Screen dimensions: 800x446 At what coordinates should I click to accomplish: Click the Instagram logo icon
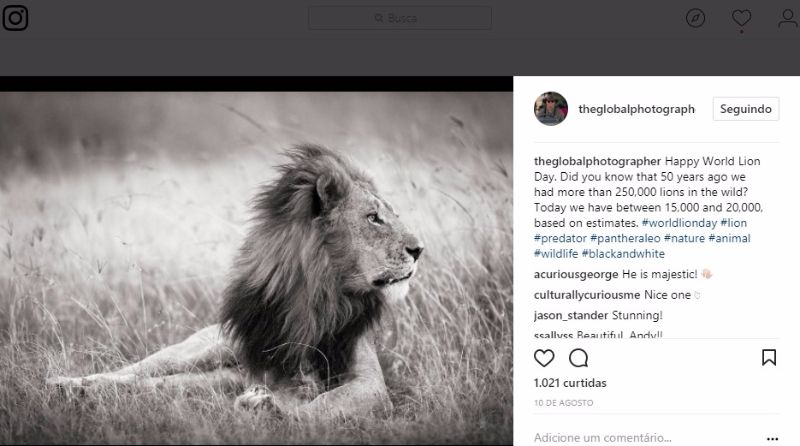pyautogui.click(x=14, y=19)
